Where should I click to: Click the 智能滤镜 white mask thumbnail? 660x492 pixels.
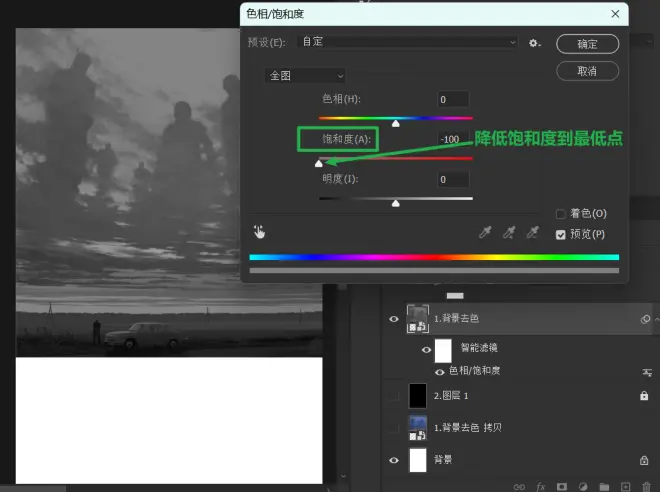coord(443,351)
